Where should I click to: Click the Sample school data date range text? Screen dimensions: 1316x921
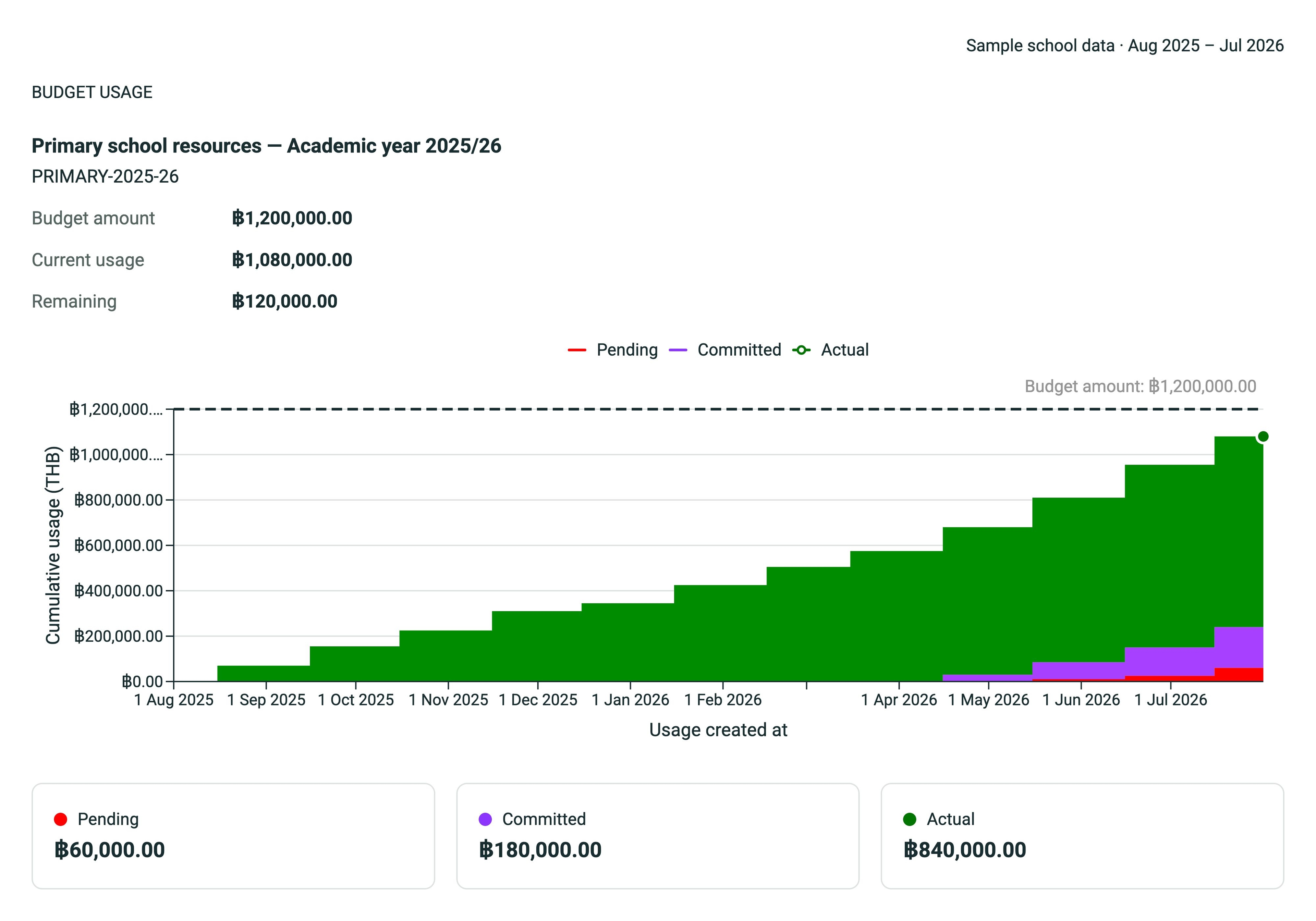pyautogui.click(x=1124, y=45)
